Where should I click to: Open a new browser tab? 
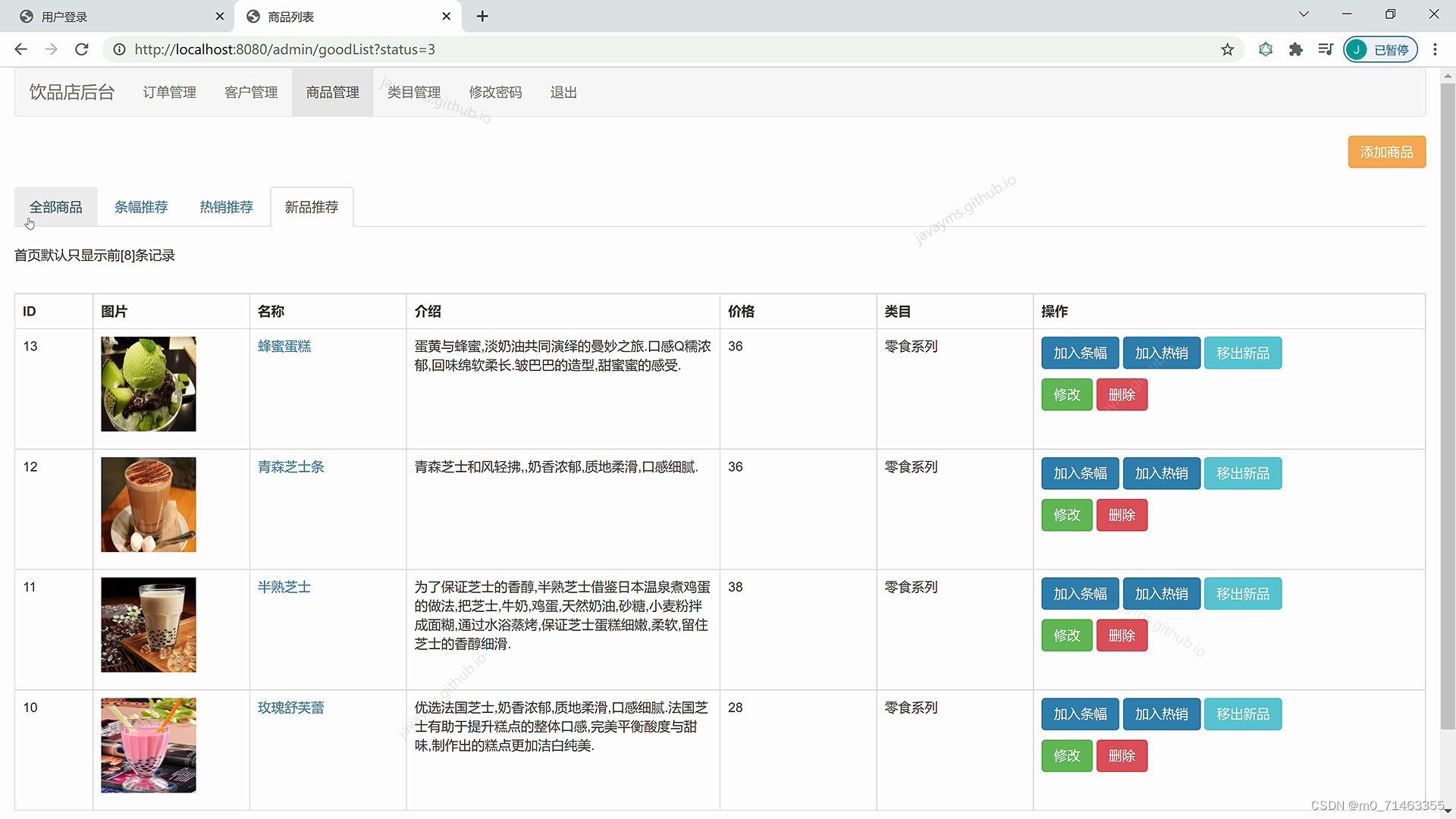pos(482,16)
